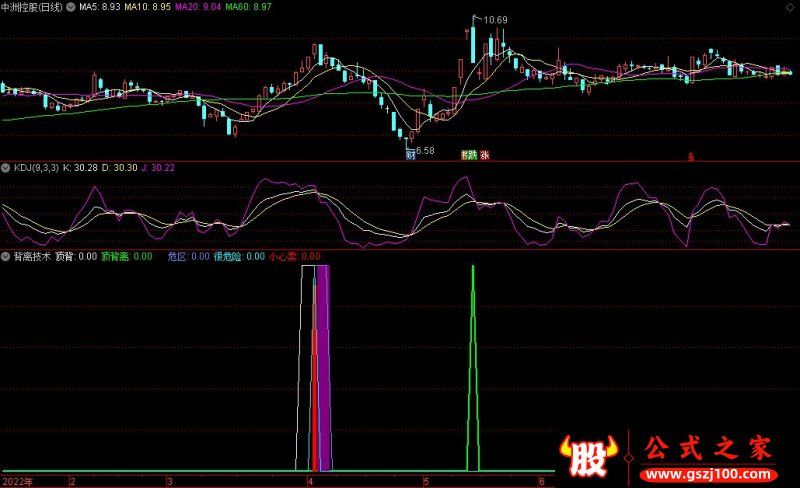800x488 pixels.
Task: Click the MA10: 8.95 label
Action: pyautogui.click(x=147, y=7)
